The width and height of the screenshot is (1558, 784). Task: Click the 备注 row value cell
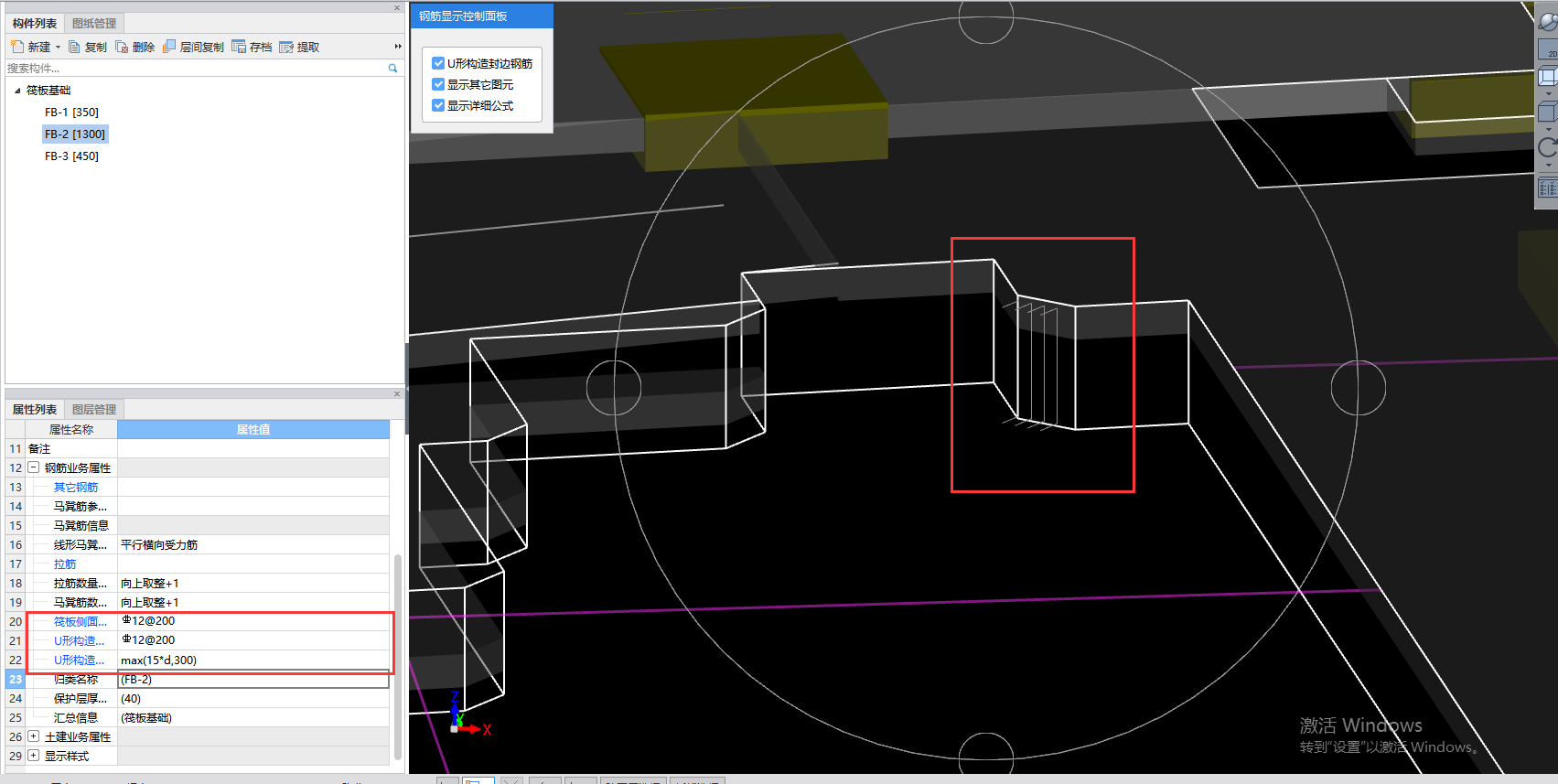click(x=253, y=448)
